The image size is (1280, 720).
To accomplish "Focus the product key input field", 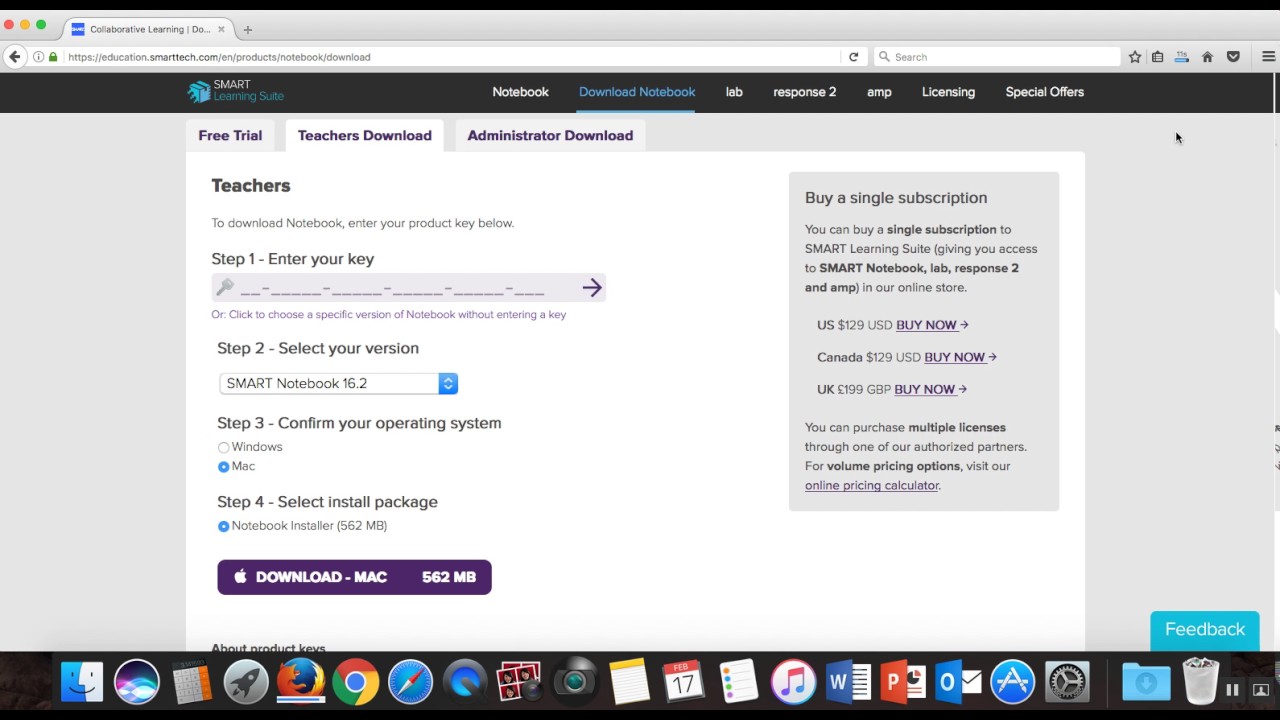I will [x=408, y=288].
